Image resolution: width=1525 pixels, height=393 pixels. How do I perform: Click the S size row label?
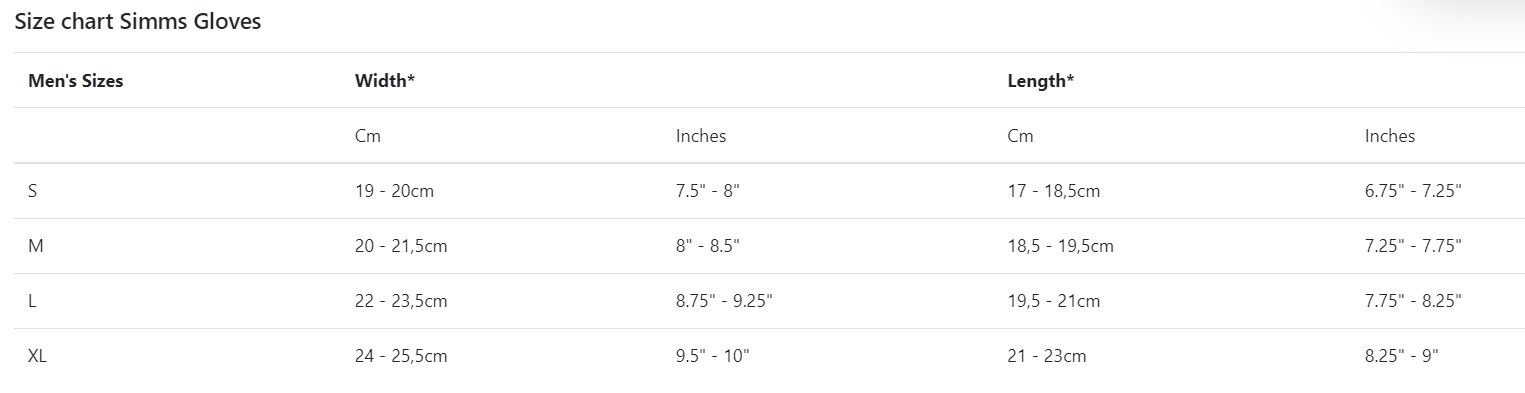[33, 191]
